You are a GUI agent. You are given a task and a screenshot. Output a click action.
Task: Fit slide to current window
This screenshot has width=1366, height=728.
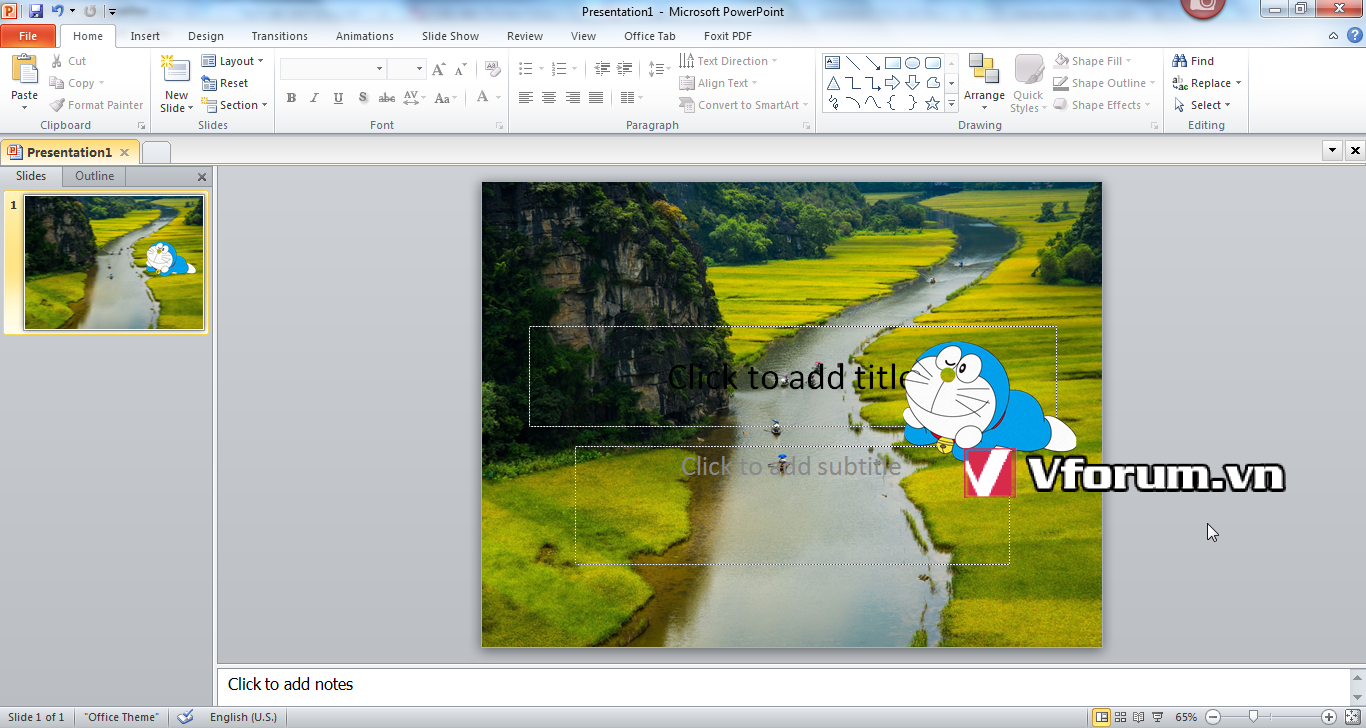tap(1352, 717)
